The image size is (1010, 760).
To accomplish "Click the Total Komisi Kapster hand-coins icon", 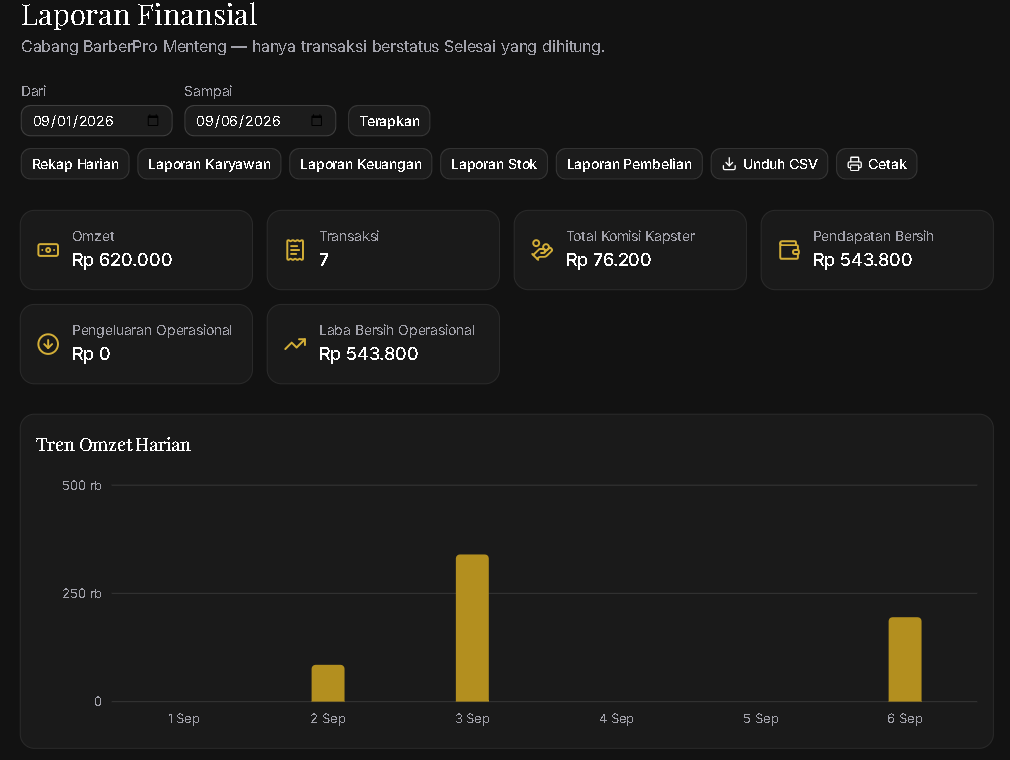I will click(542, 250).
